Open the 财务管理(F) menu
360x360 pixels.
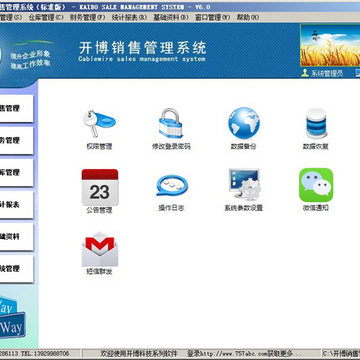pyautogui.click(x=87, y=17)
